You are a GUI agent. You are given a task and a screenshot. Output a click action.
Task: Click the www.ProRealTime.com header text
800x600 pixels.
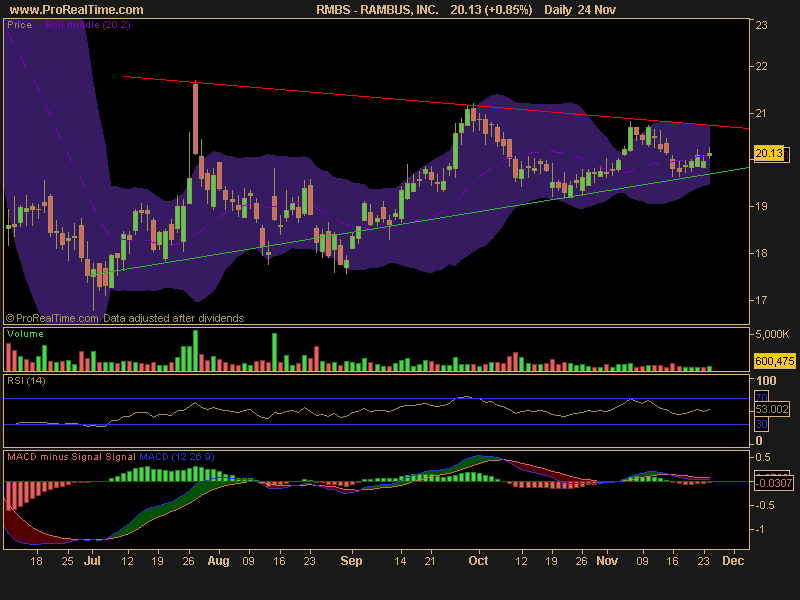pos(77,10)
